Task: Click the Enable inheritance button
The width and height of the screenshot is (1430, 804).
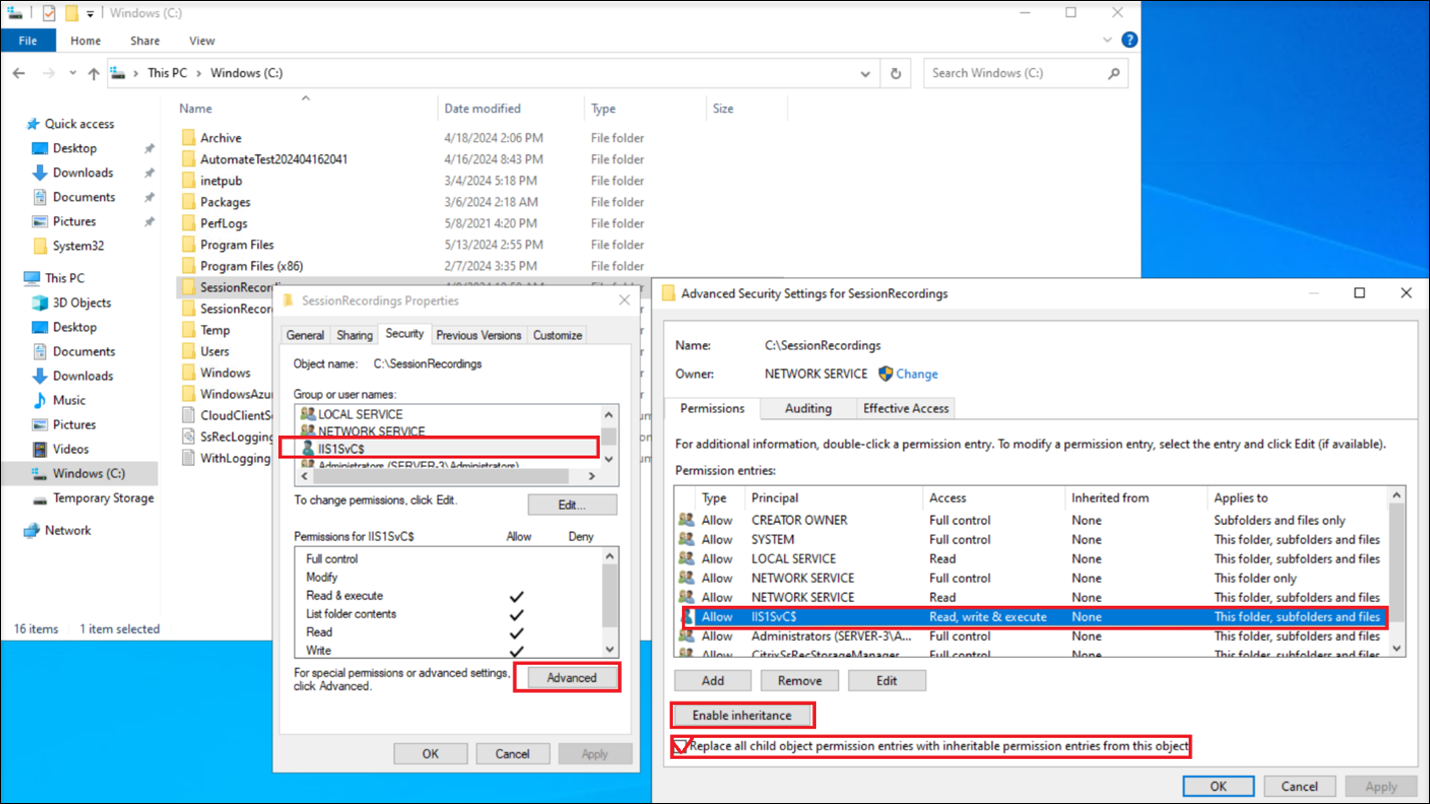Action: tap(741, 716)
